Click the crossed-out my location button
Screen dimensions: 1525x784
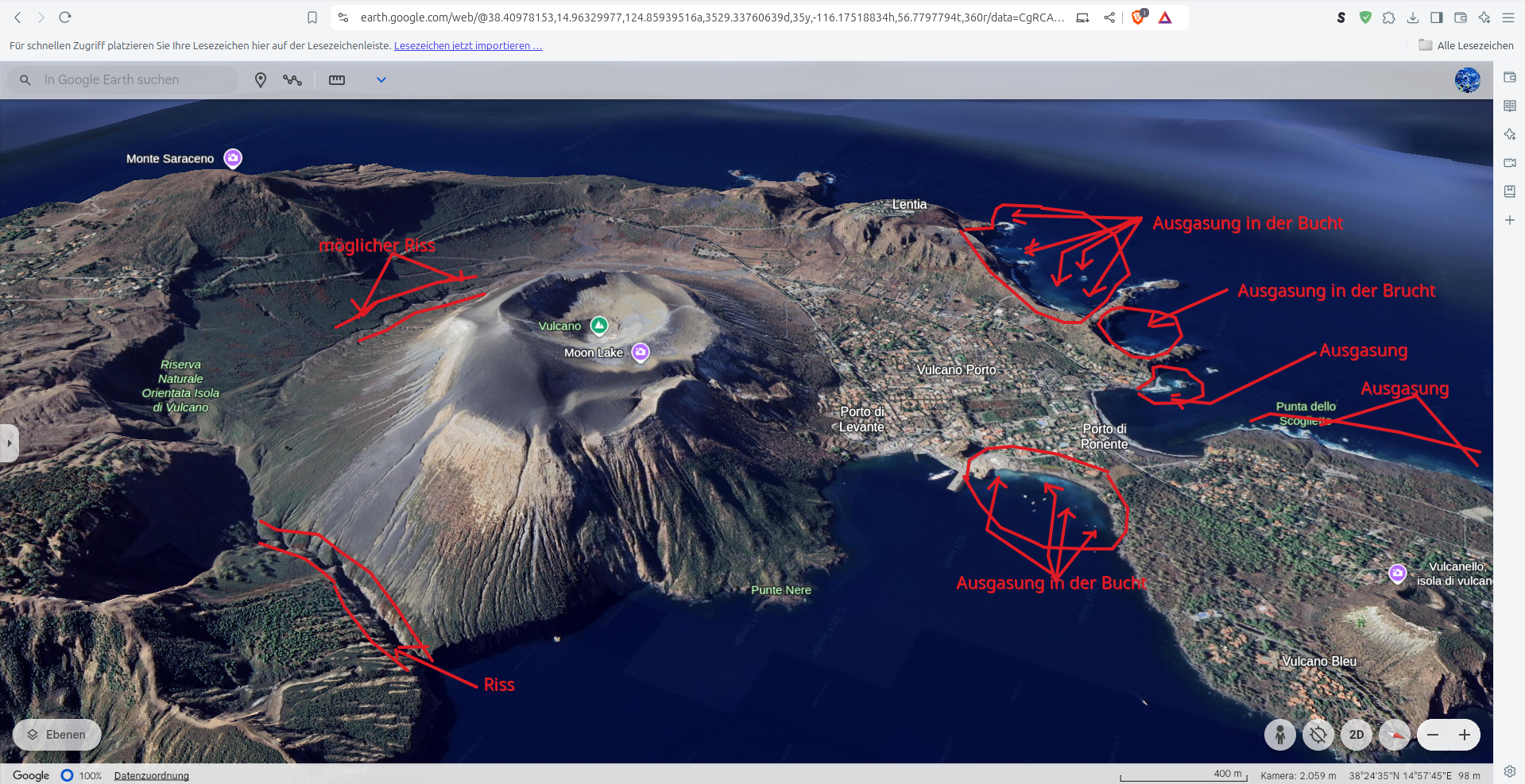pos(1318,735)
